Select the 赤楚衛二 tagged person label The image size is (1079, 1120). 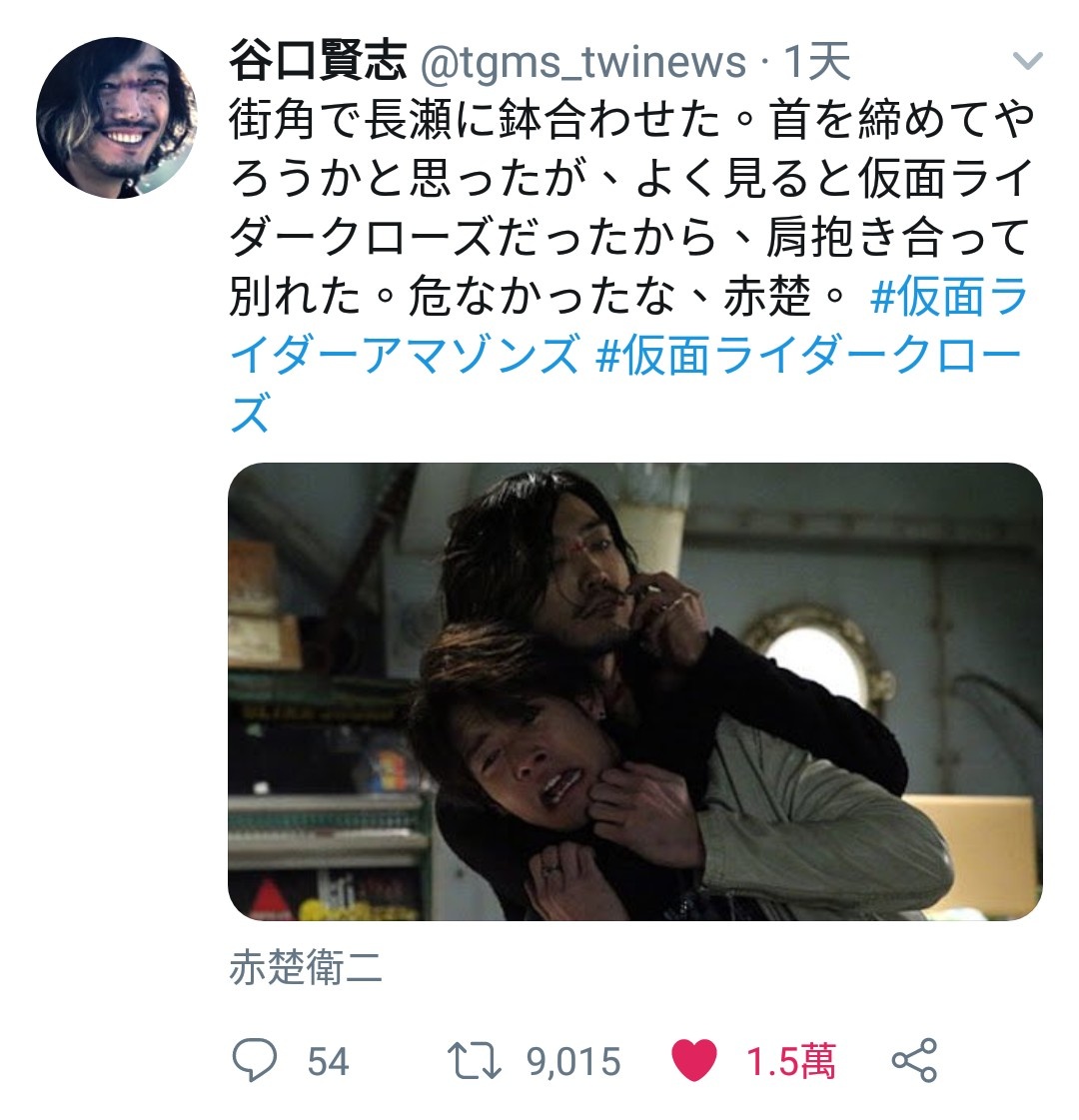coord(306,968)
